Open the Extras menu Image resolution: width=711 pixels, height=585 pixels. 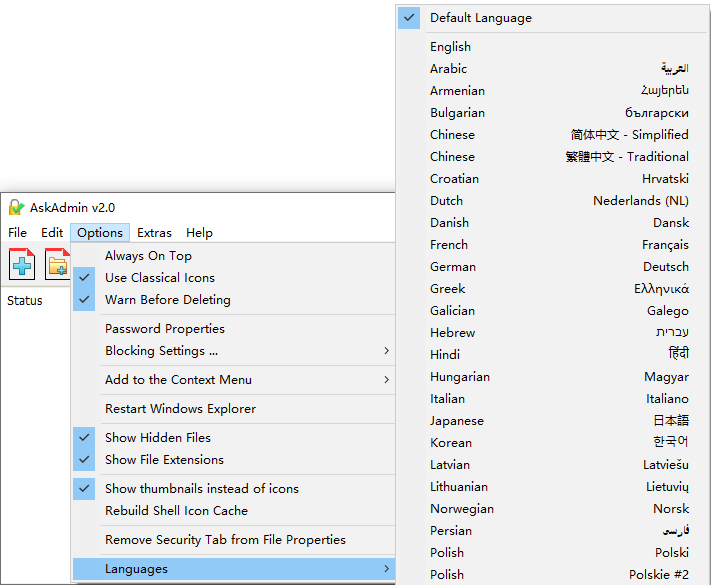coord(155,233)
